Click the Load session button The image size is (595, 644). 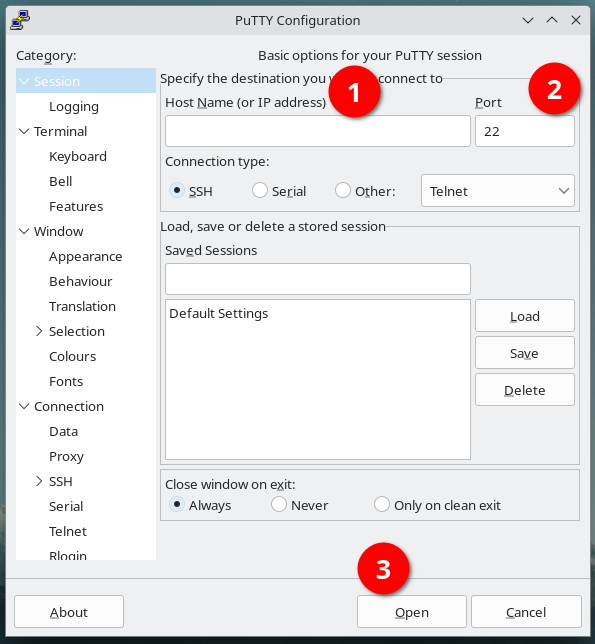[x=525, y=315]
